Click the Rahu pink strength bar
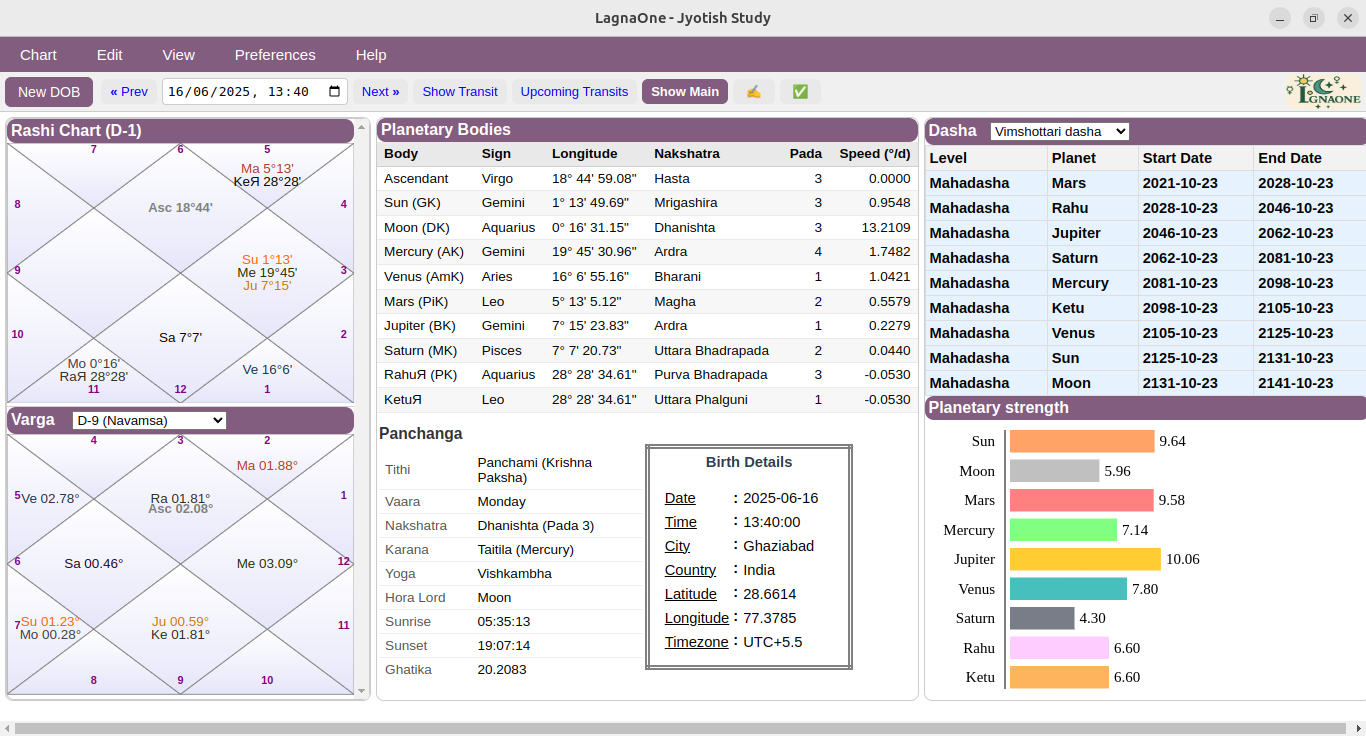The image size is (1366, 736). pyautogui.click(x=1059, y=648)
